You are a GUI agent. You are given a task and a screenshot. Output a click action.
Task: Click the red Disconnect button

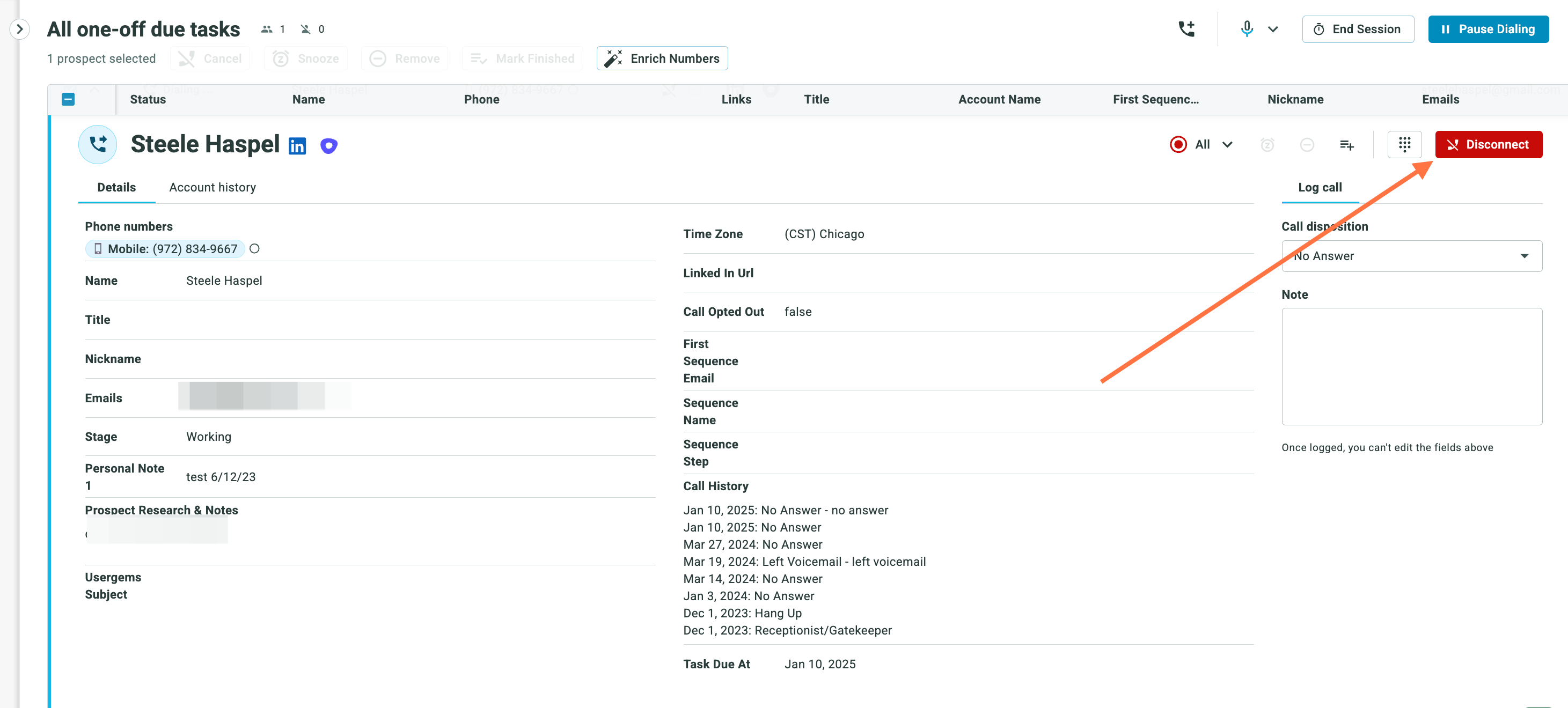[1488, 144]
